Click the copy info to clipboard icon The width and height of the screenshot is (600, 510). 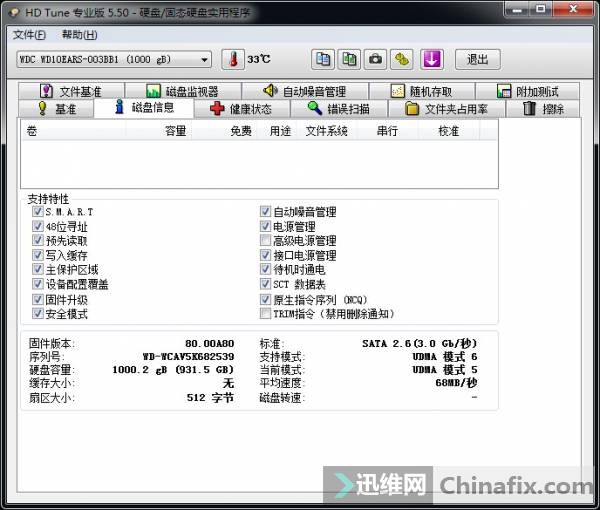point(323,59)
